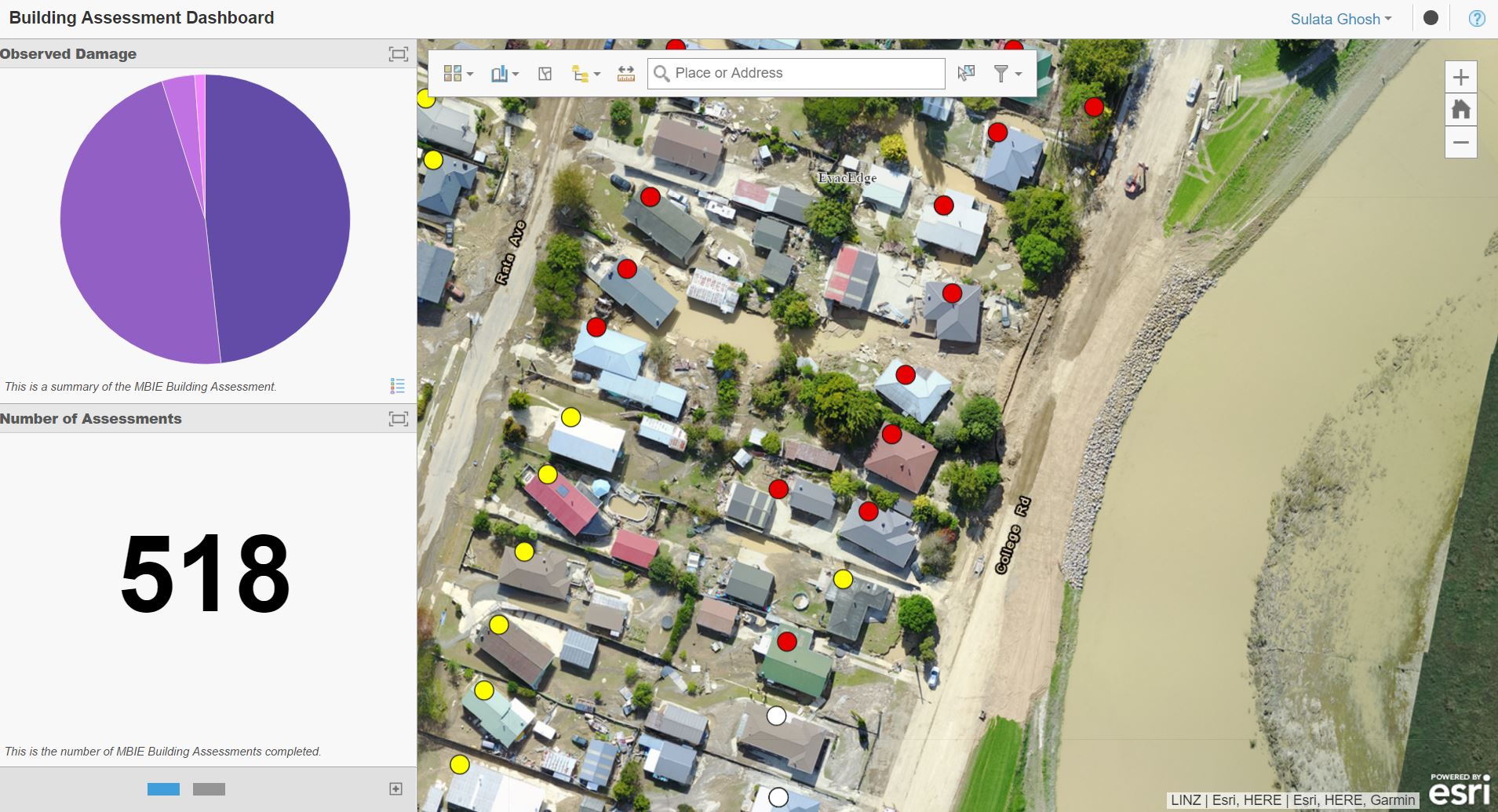Select the thin pink pie sliver

click(201, 98)
